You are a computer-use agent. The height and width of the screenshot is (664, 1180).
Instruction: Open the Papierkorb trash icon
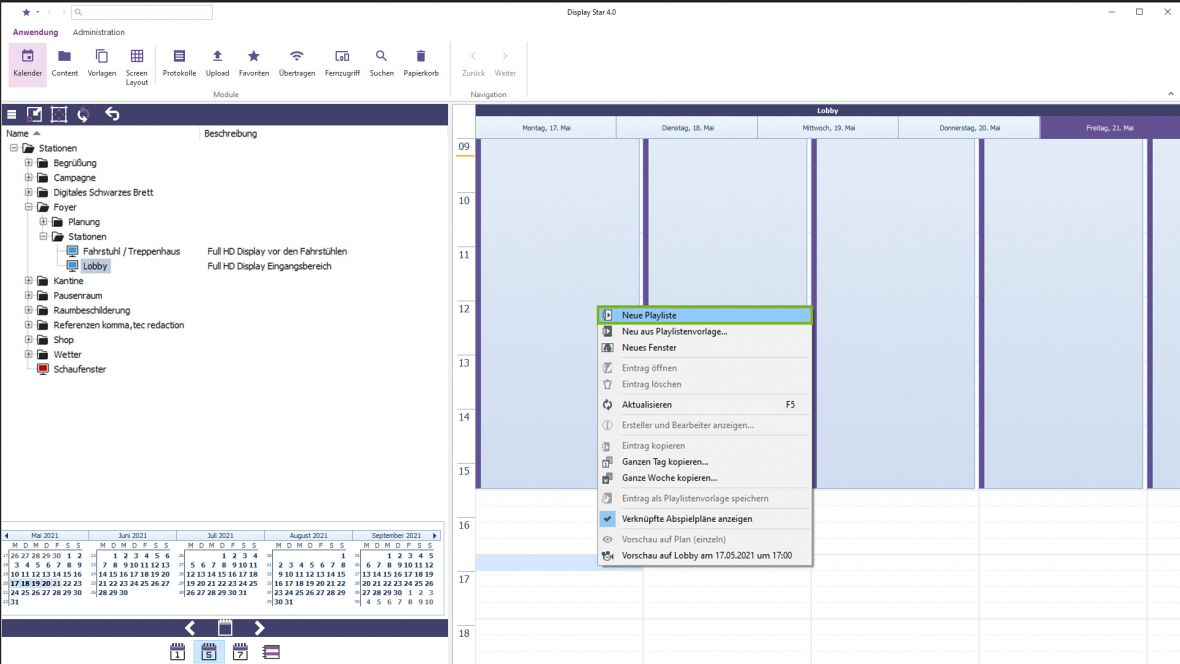421,62
